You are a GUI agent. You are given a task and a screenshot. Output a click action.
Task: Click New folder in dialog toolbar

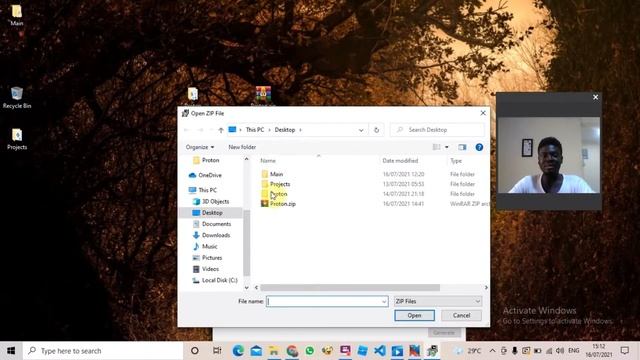pyautogui.click(x=242, y=147)
